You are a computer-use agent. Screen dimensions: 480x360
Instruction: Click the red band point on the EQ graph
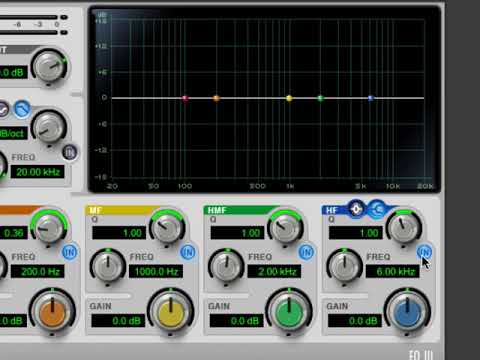pyautogui.click(x=185, y=98)
